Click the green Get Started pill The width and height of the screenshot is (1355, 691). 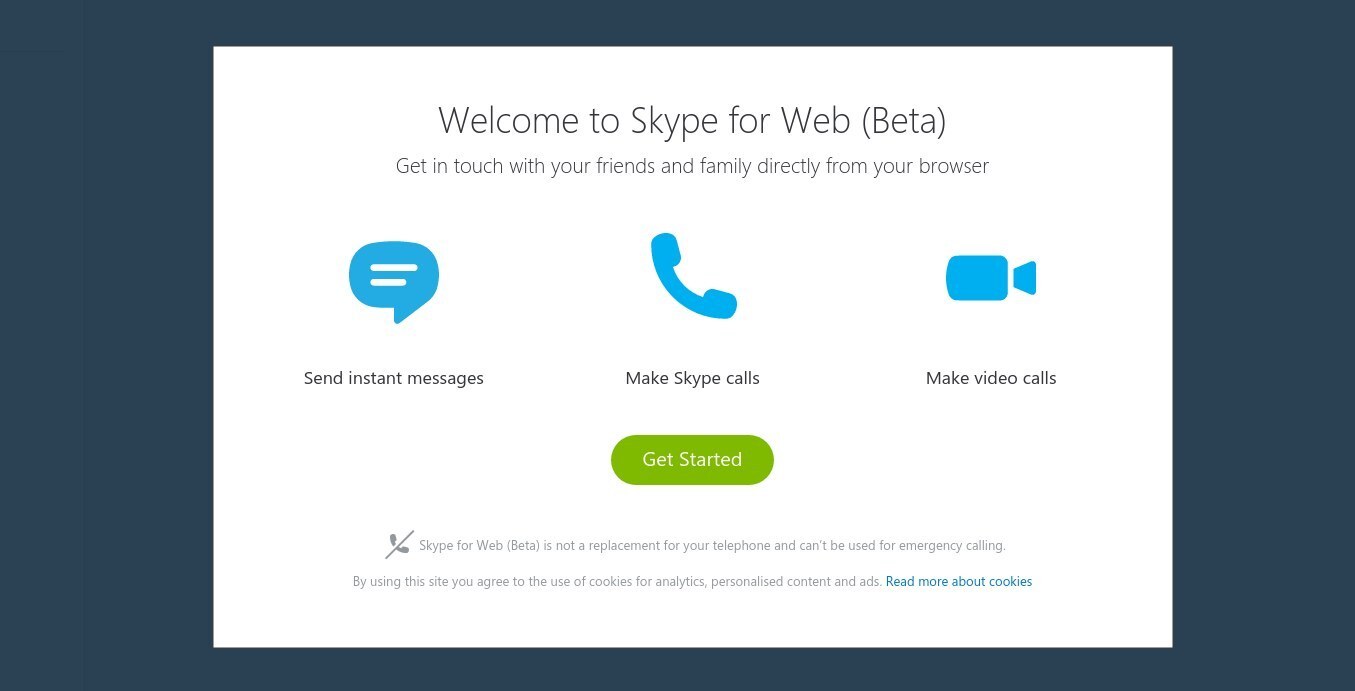point(692,459)
